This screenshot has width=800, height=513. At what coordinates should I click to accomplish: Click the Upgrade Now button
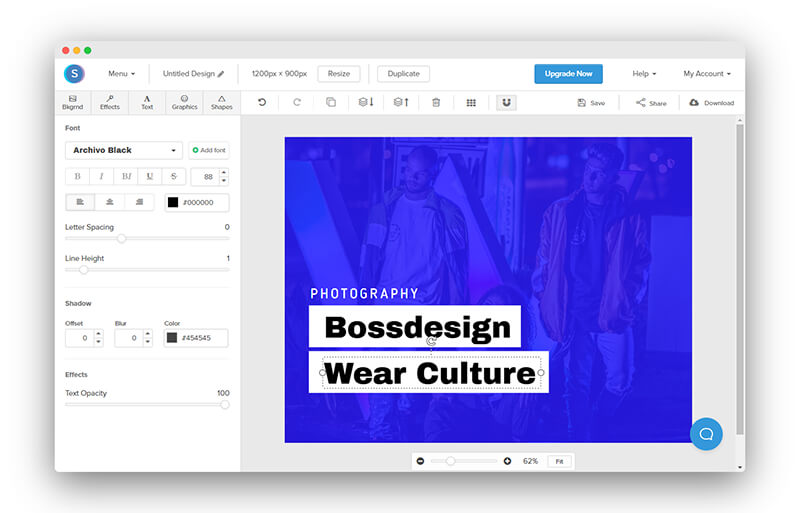pyautogui.click(x=568, y=74)
